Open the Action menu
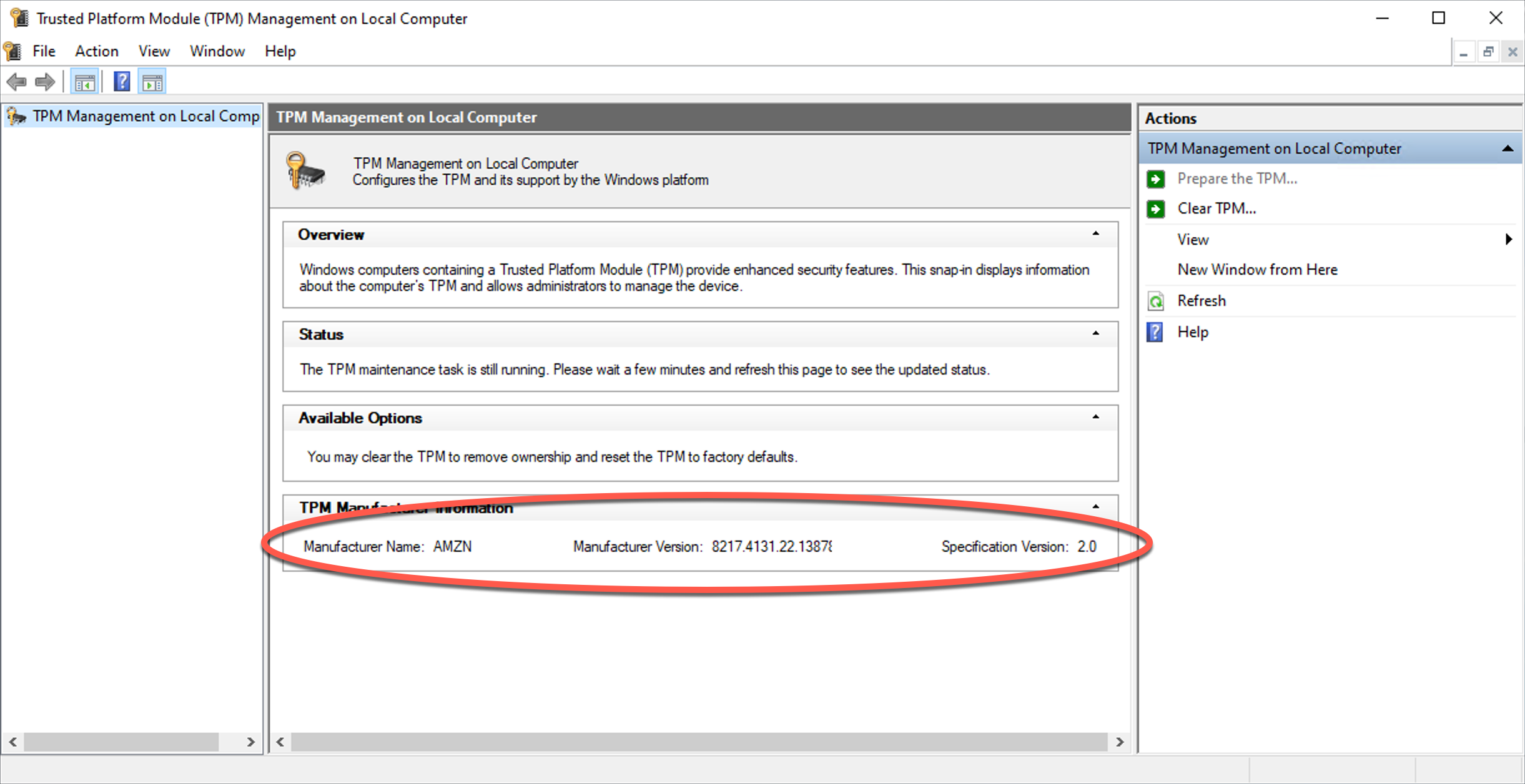Image resolution: width=1525 pixels, height=784 pixels. point(97,51)
